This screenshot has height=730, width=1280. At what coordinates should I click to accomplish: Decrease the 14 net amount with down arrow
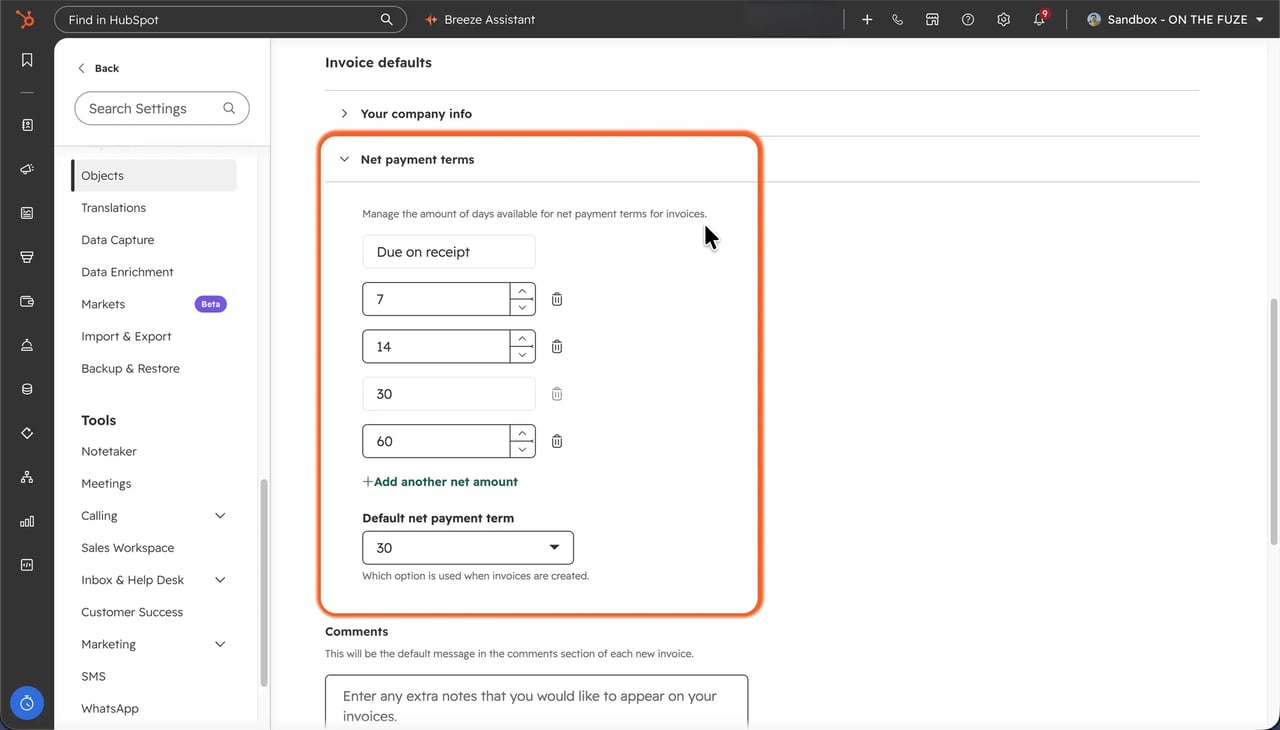click(x=522, y=354)
